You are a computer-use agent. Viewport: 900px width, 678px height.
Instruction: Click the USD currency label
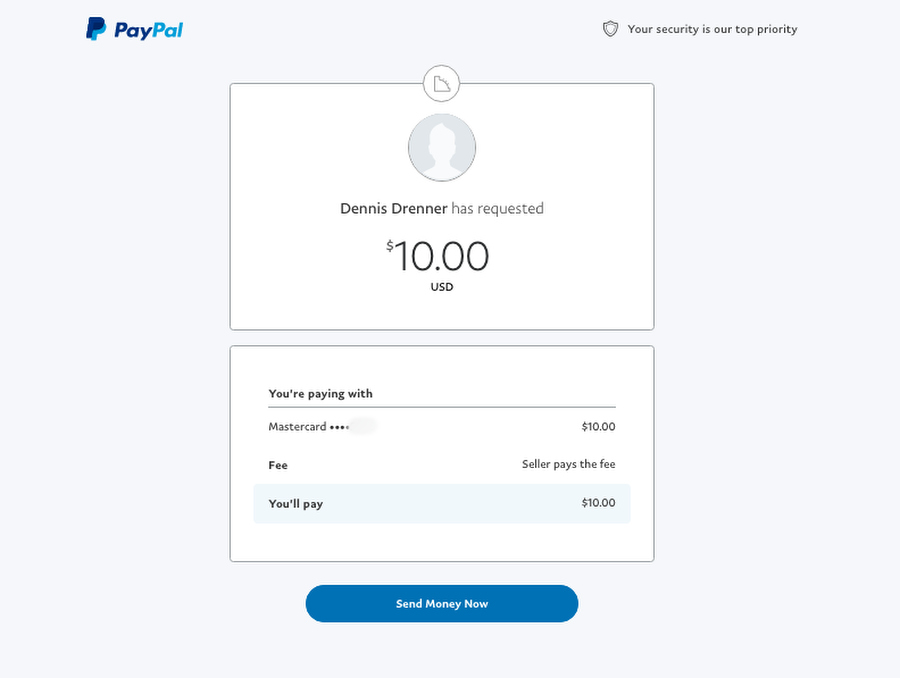tap(442, 287)
